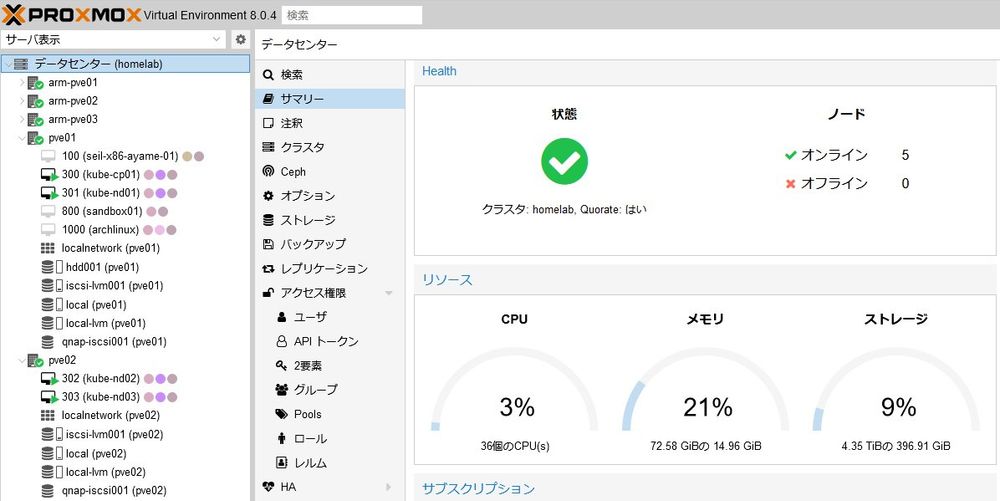Open the バックアップ menu item
Image resolution: width=1000 pixels, height=501 pixels.
330,244
